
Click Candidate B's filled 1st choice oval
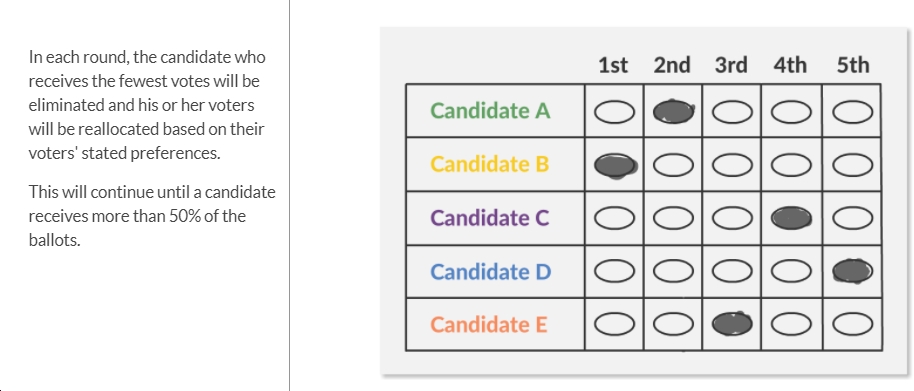pos(615,166)
